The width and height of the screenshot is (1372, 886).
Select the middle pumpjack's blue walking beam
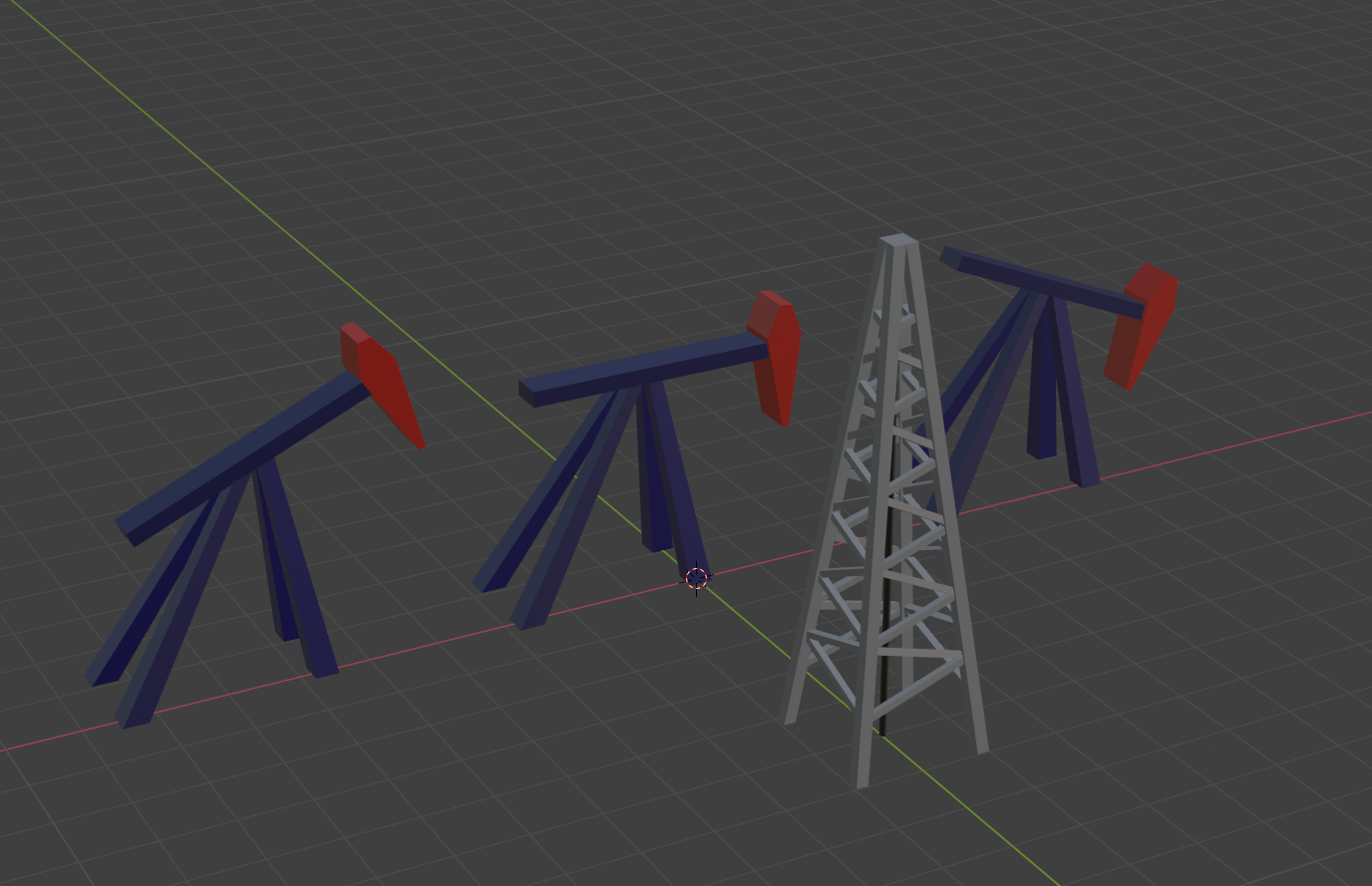[643, 370]
